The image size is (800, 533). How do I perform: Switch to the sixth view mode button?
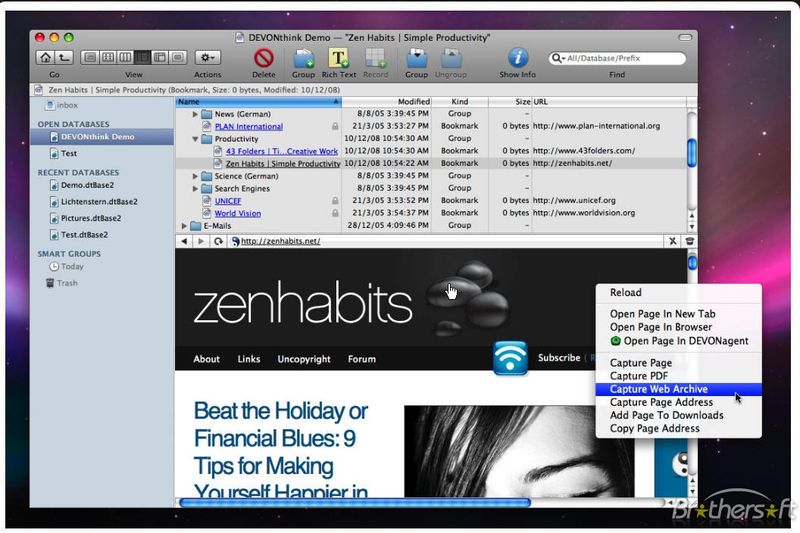(178, 58)
